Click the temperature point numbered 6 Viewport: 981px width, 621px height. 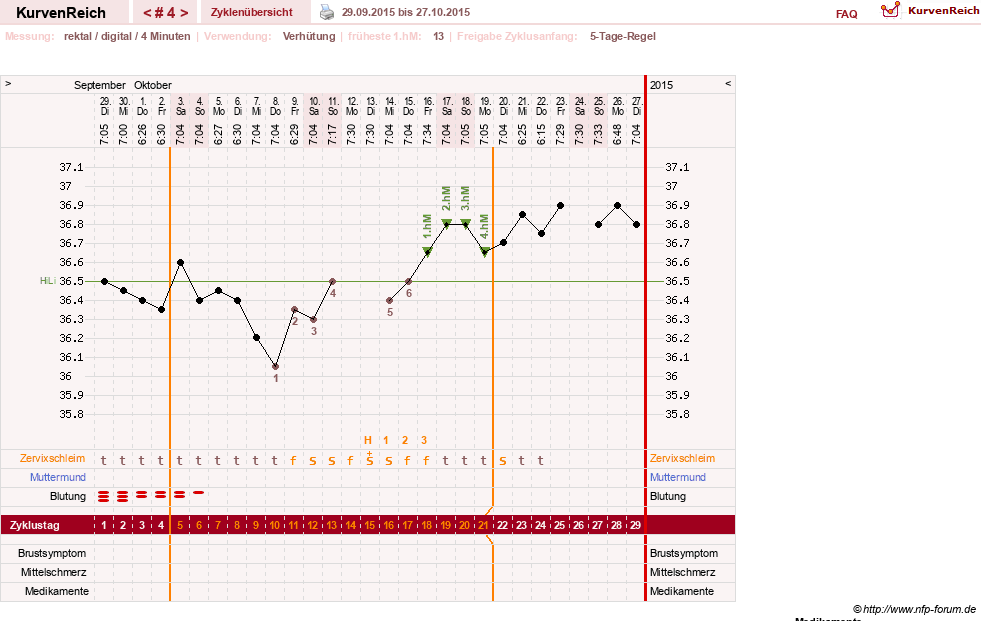(x=409, y=281)
